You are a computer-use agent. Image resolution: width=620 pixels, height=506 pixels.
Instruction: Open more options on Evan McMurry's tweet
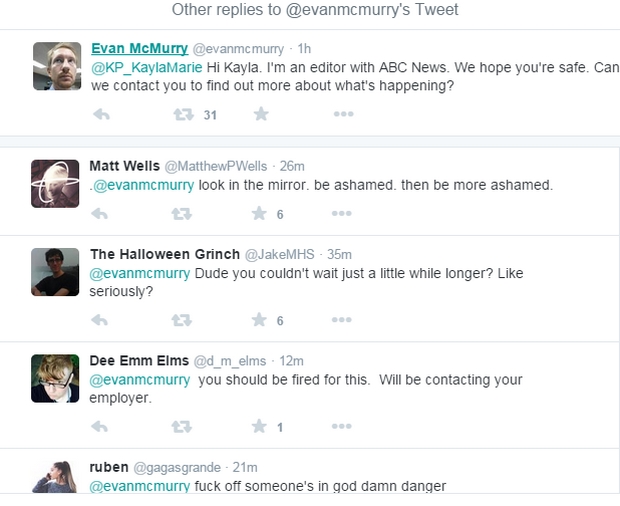[342, 115]
